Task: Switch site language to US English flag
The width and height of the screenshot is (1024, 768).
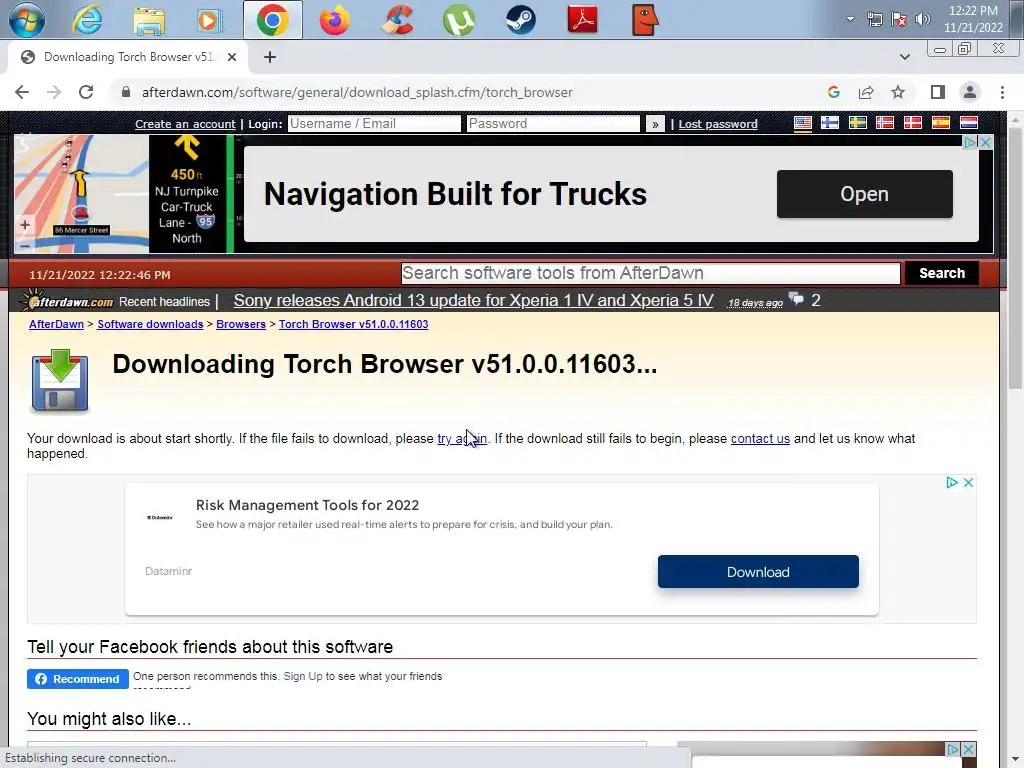Action: pos(803,123)
